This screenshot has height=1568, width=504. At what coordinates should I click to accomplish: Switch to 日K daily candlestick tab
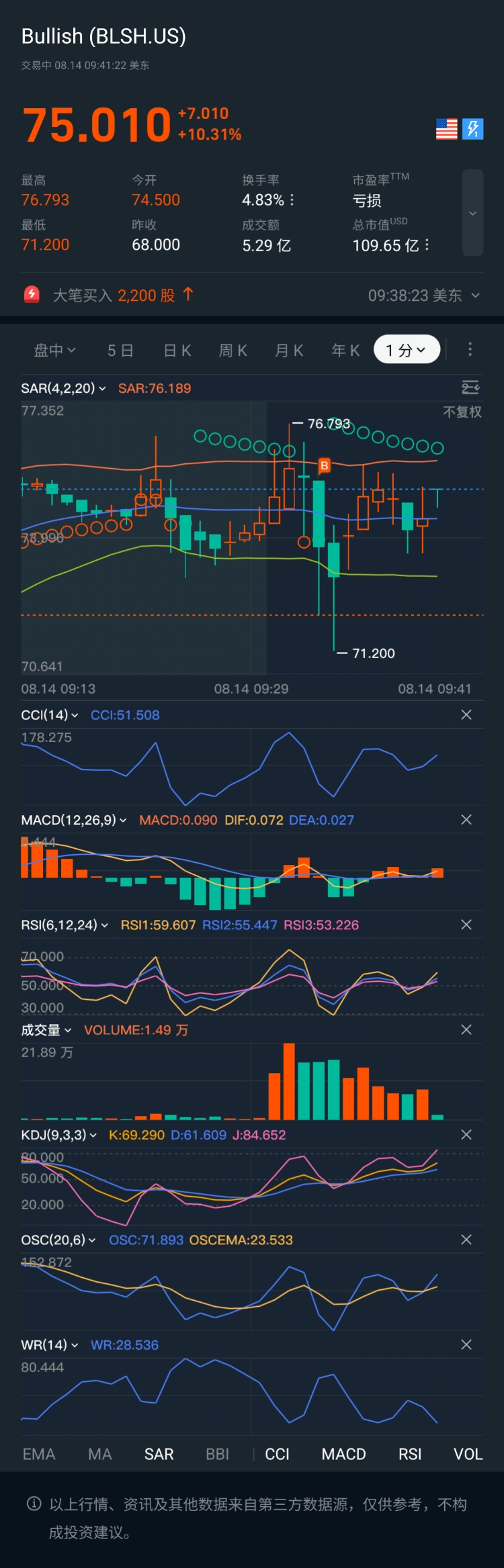point(177,350)
